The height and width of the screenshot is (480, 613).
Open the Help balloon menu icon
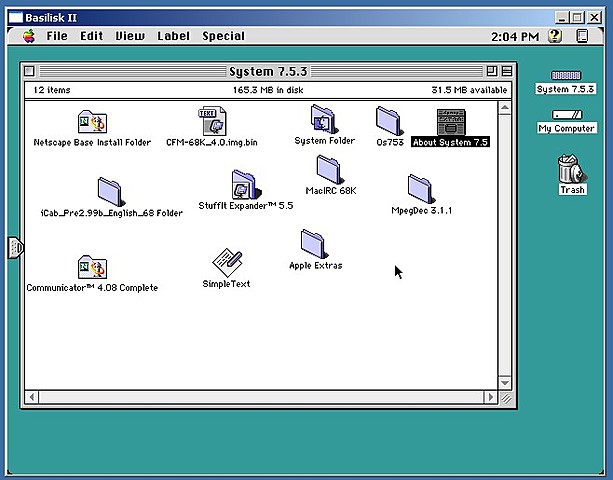pyautogui.click(x=555, y=36)
